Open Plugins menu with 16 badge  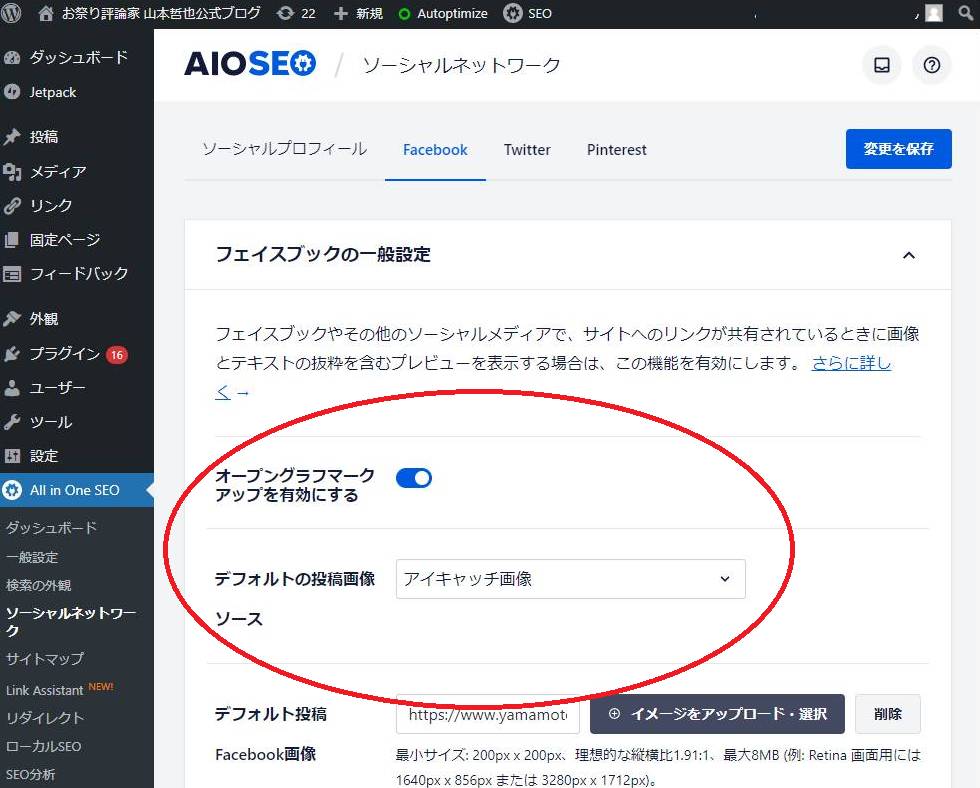(64, 354)
